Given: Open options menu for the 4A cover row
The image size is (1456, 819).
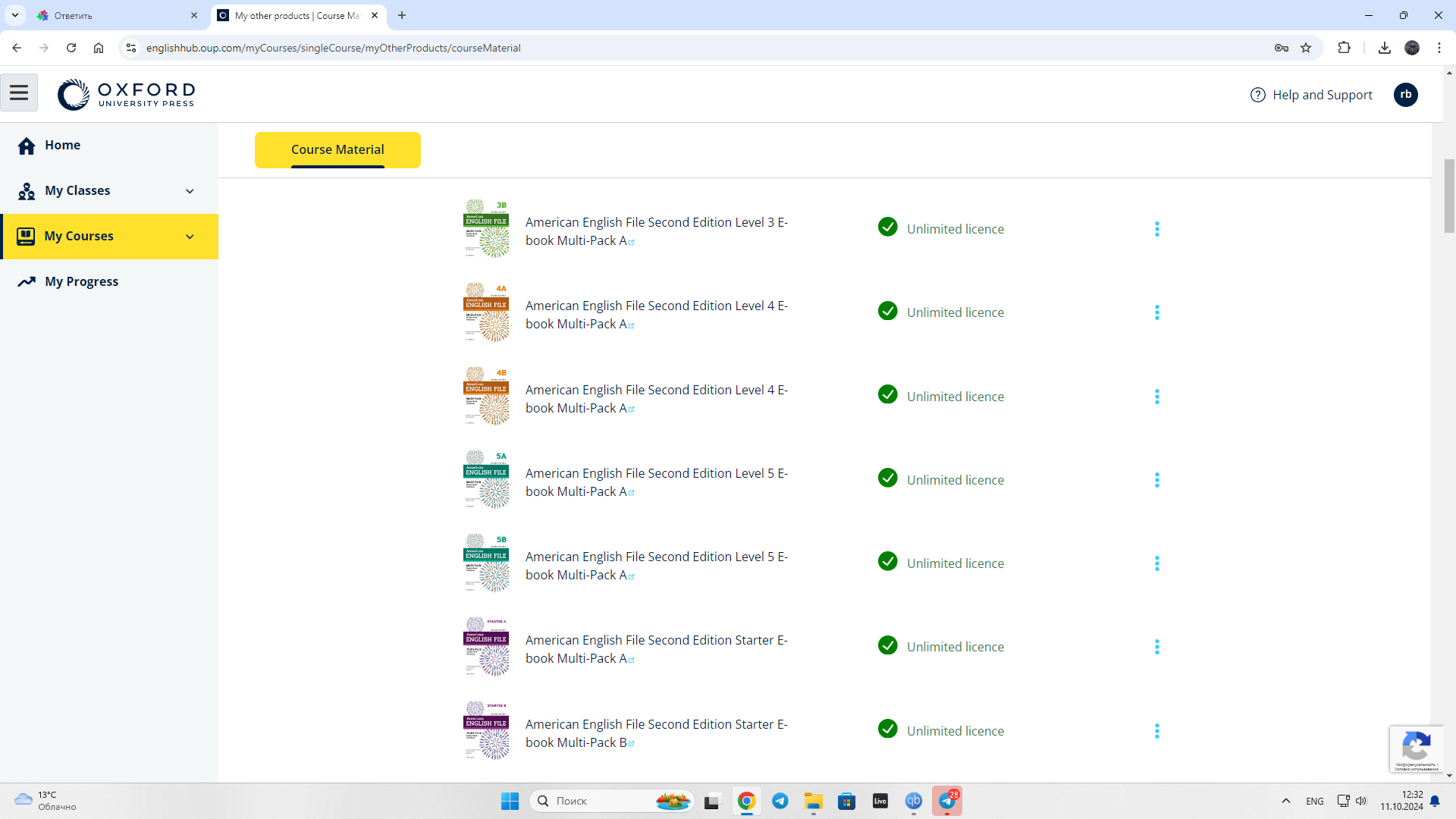Looking at the screenshot, I should [1156, 312].
